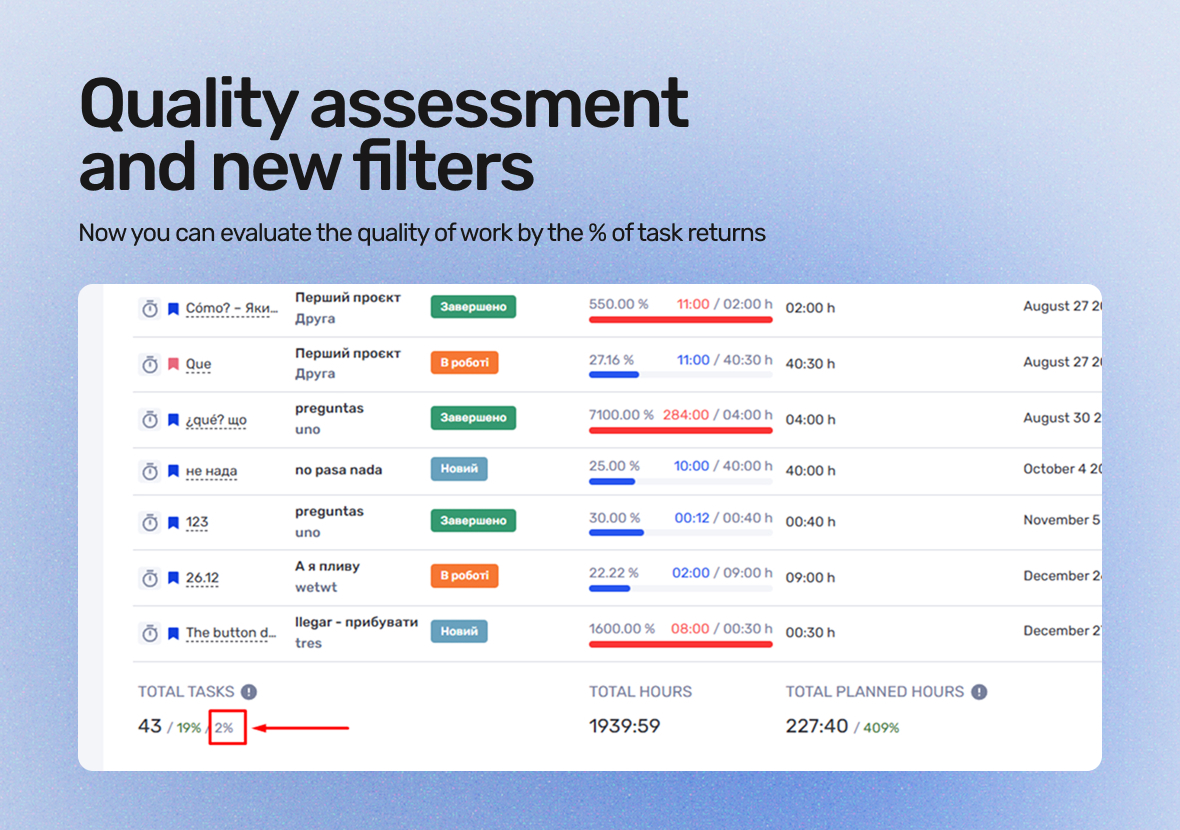1180x830 pixels.
Task: Click the 284:00 tracked time value
Action: tap(686, 415)
